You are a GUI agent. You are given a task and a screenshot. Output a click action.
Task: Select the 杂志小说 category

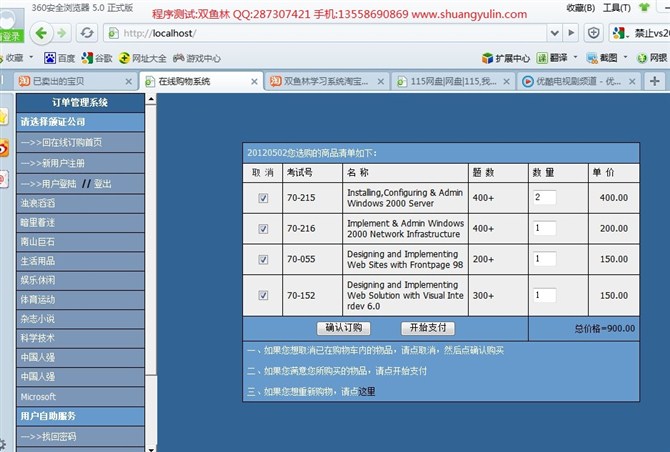point(80,319)
